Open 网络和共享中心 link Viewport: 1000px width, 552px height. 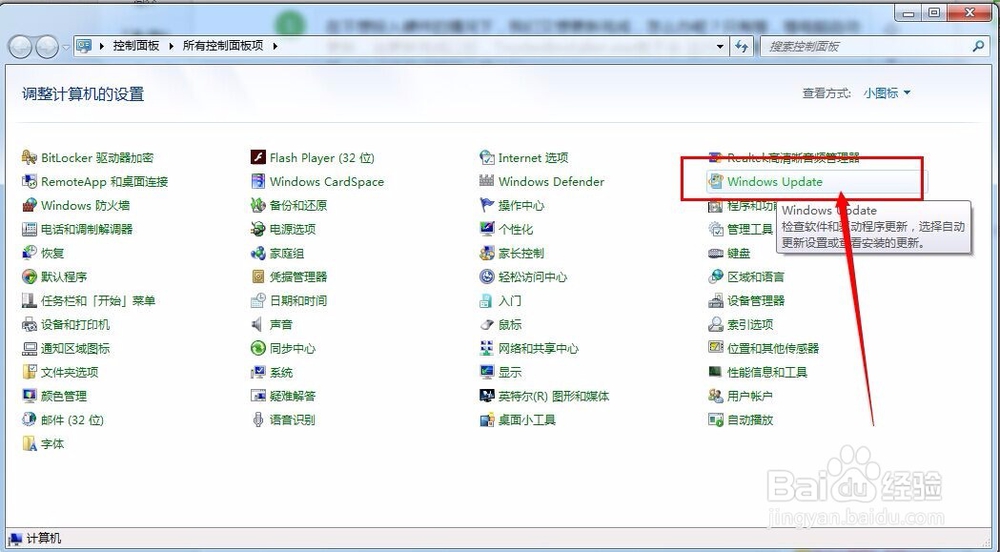tap(538, 348)
